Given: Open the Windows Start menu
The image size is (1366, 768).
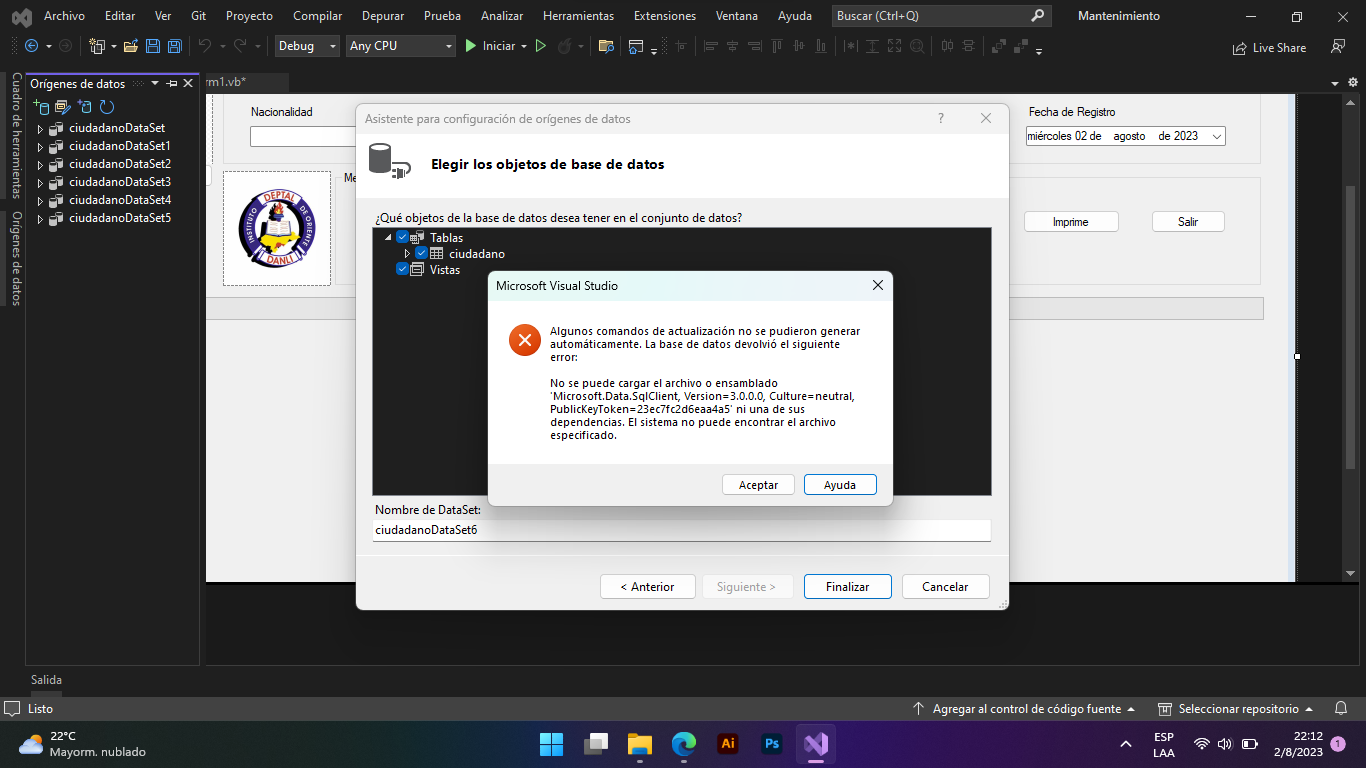Looking at the screenshot, I should click(551, 744).
